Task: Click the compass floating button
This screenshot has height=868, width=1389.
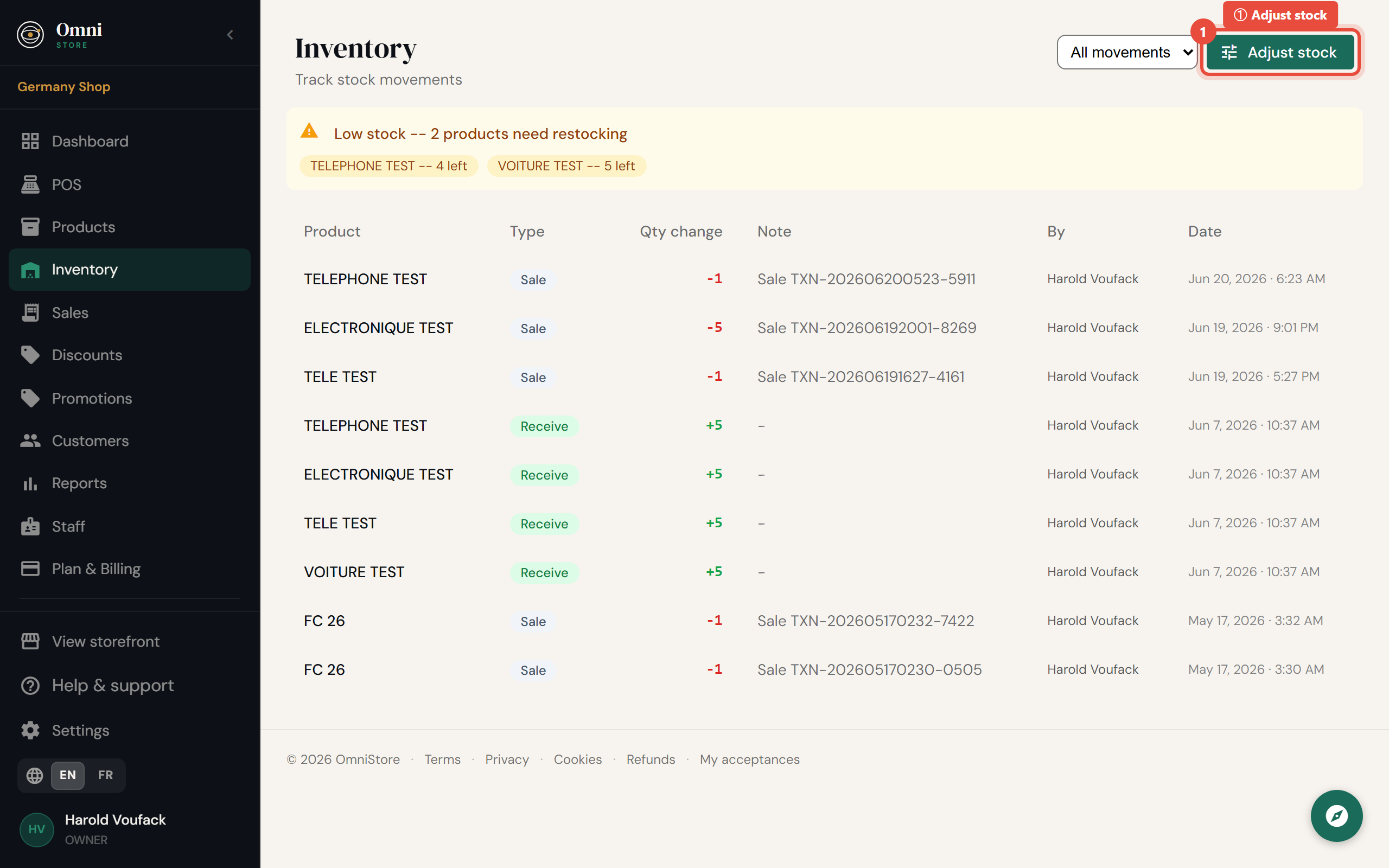Action: [1336, 815]
